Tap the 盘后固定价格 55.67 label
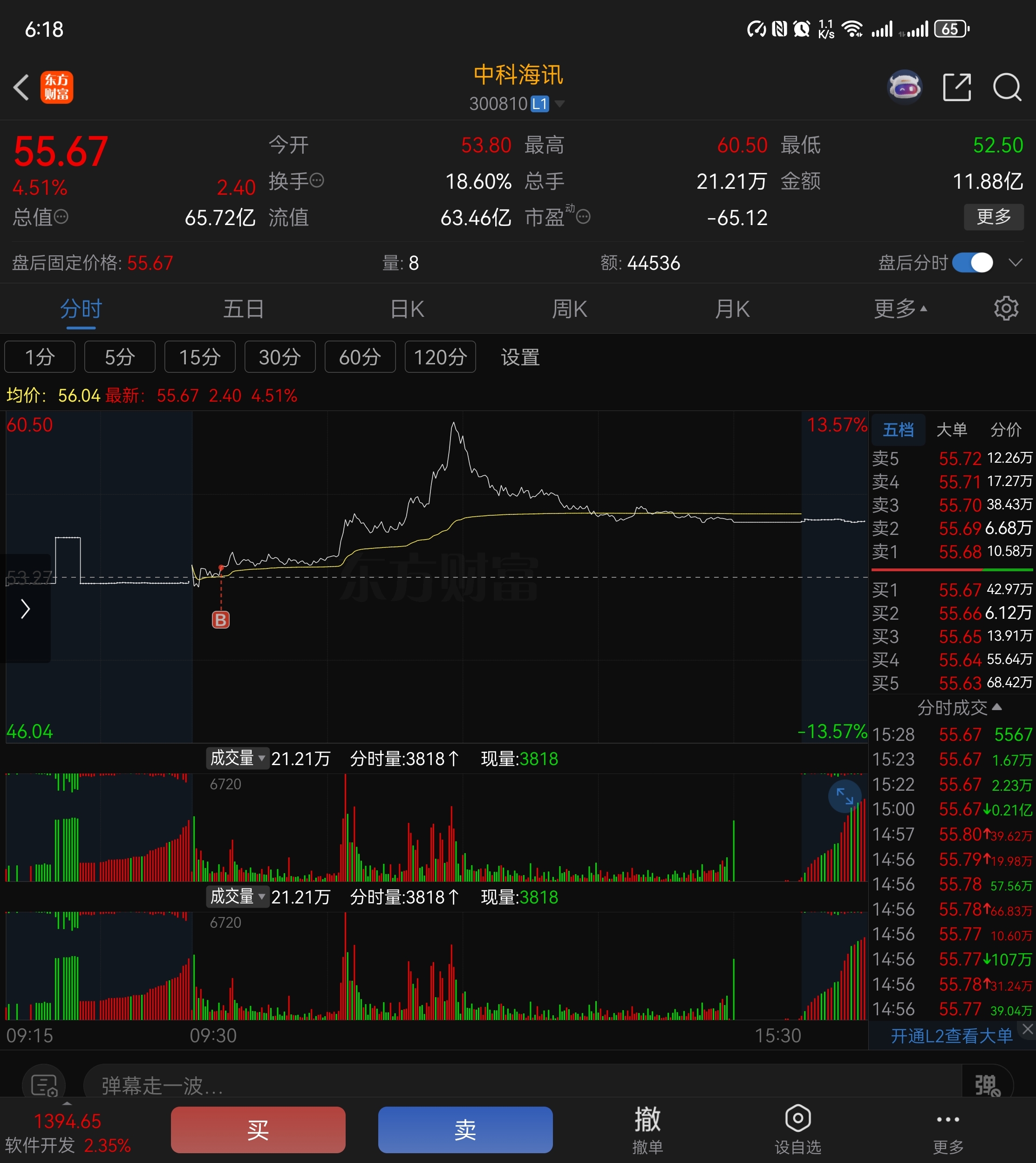This screenshot has width=1036, height=1163. (x=93, y=263)
